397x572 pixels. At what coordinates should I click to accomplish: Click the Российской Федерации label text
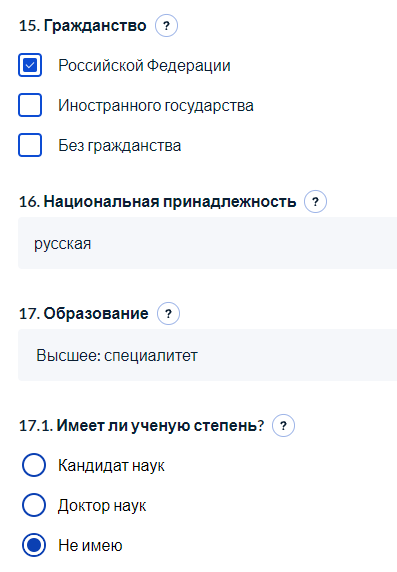point(144,66)
